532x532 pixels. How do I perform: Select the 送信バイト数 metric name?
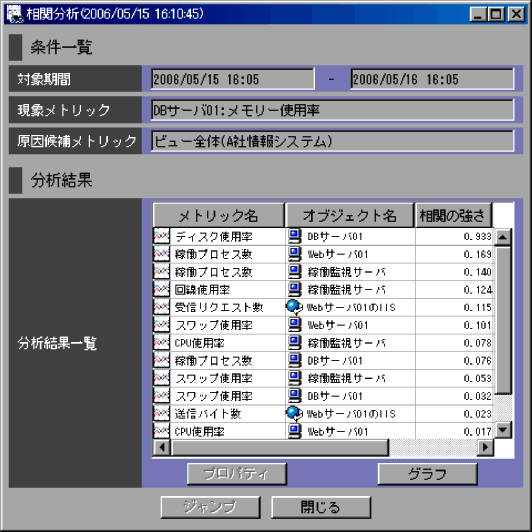(x=208, y=414)
